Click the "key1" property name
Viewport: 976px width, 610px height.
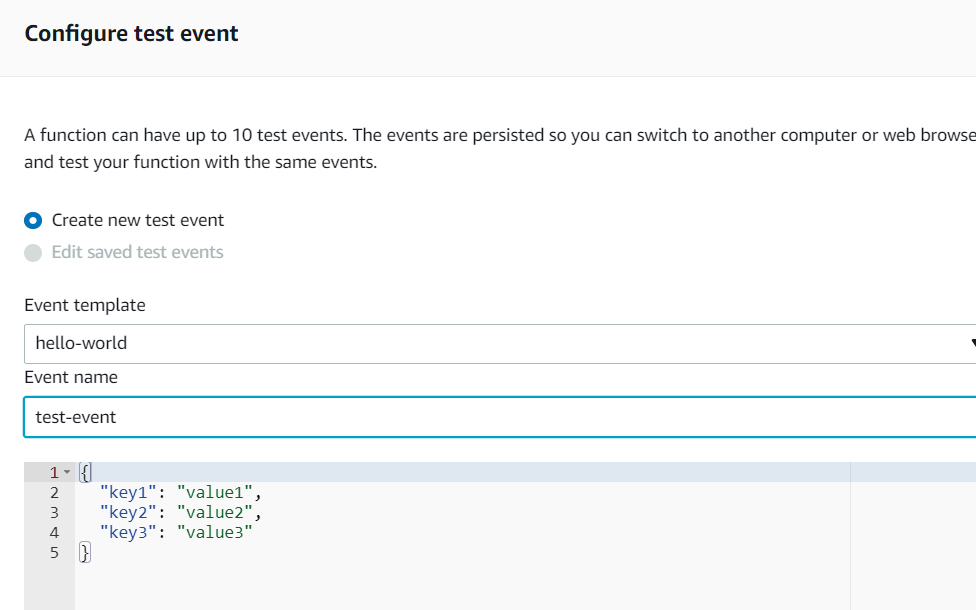pyautogui.click(x=128, y=492)
